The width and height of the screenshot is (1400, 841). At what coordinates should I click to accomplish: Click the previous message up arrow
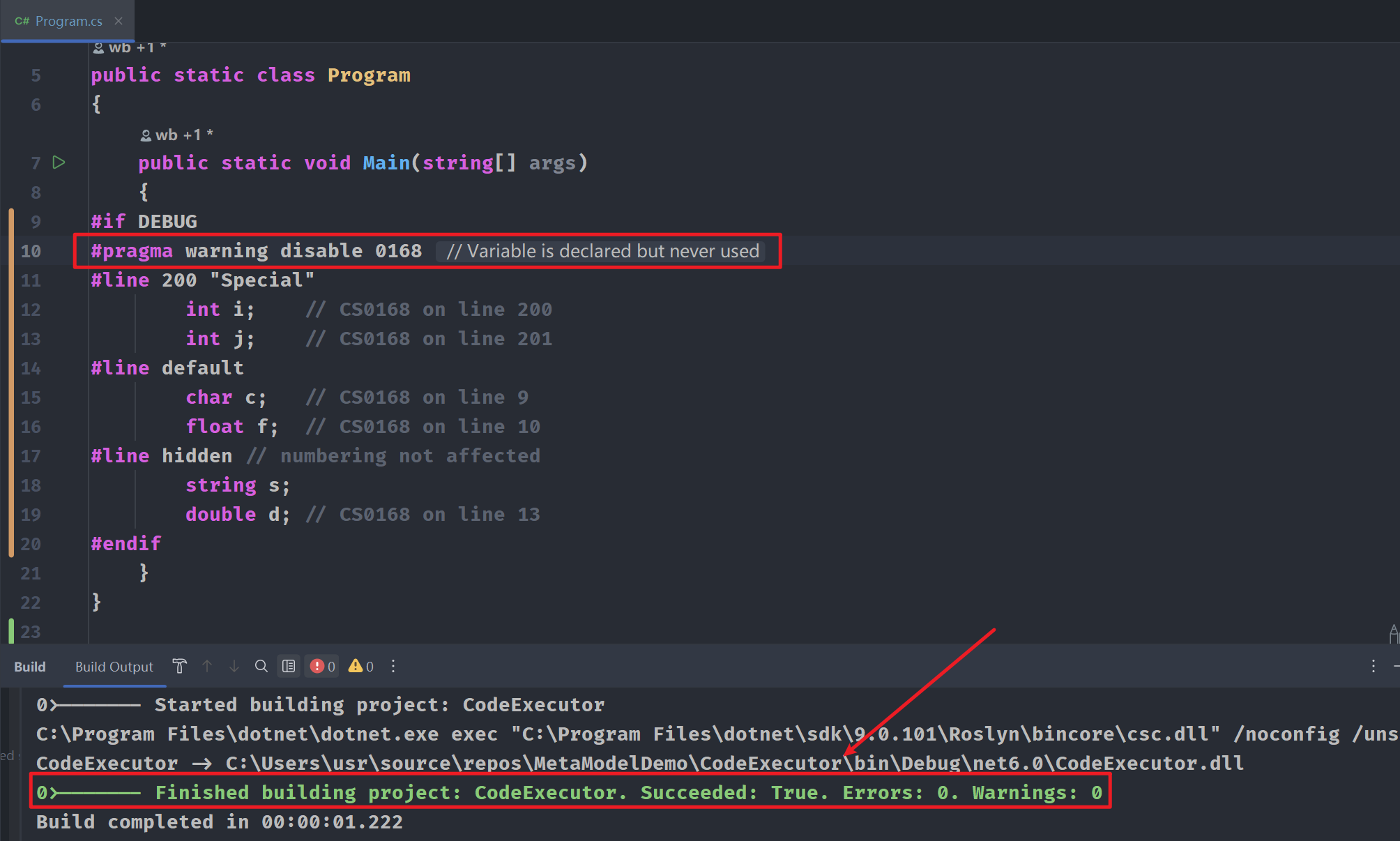pos(207,667)
